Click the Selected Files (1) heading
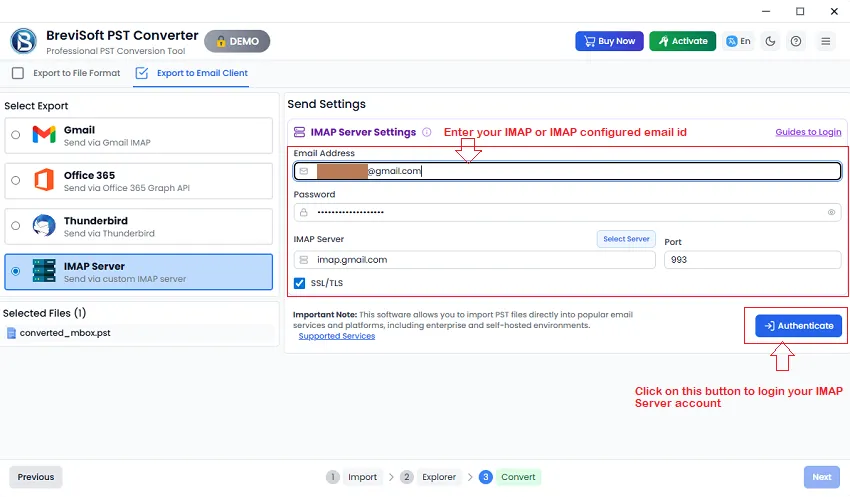850x497 pixels. point(44,313)
